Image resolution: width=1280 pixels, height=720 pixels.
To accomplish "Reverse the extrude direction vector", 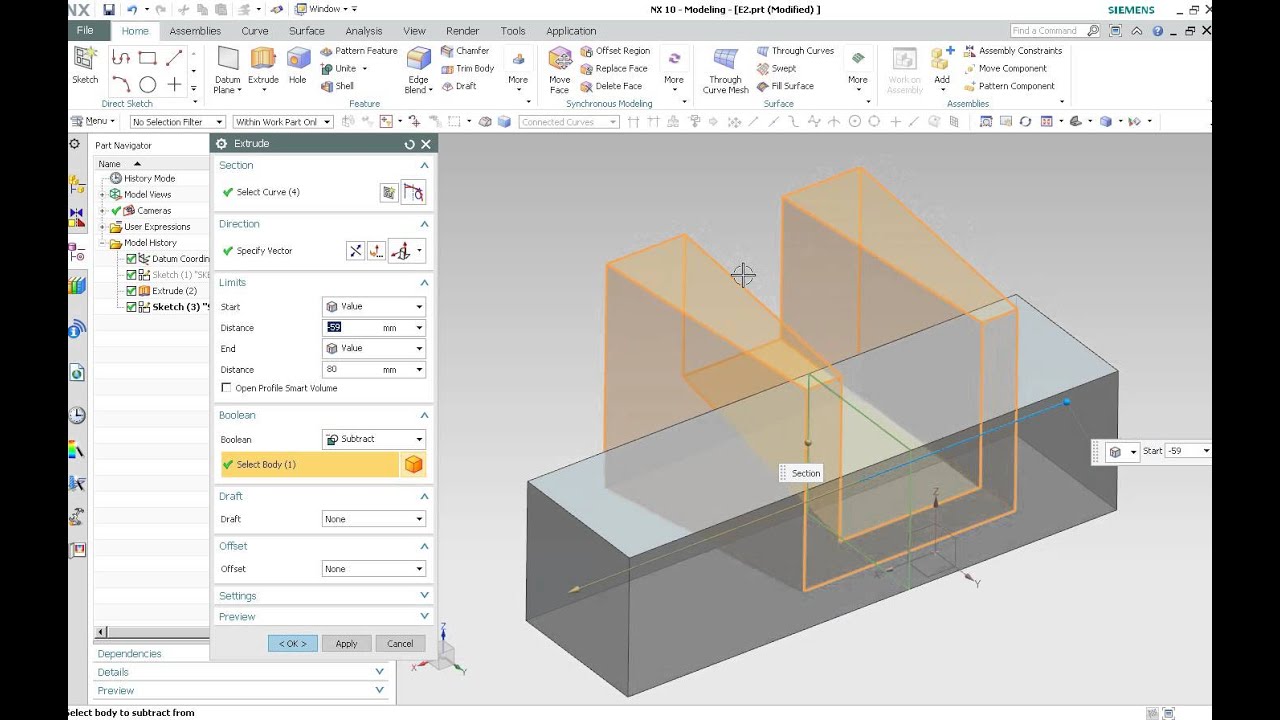I will point(355,251).
